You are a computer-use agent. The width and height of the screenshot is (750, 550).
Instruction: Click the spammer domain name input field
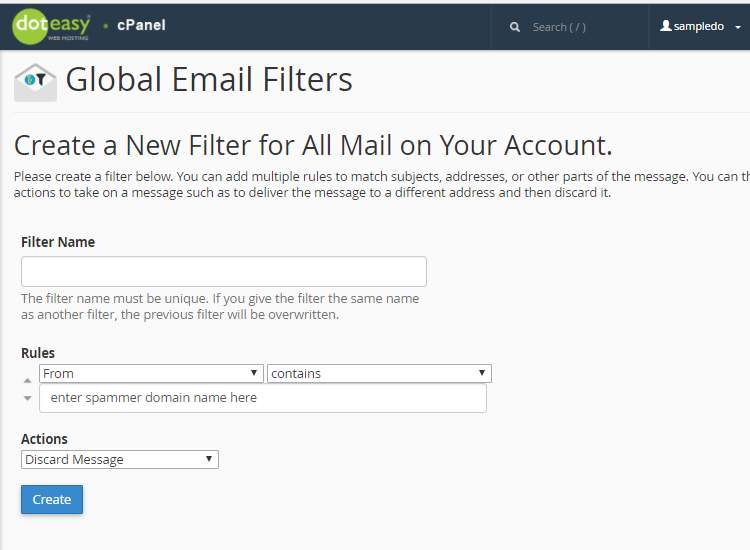click(263, 398)
